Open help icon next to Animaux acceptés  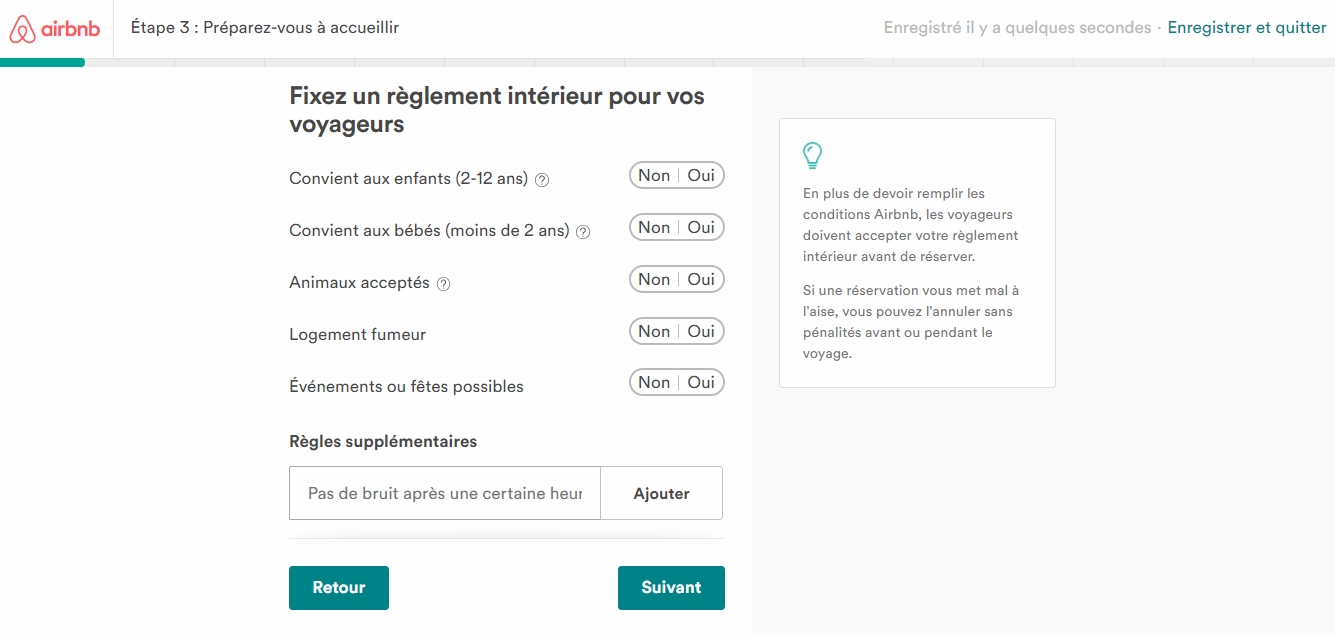coord(444,284)
